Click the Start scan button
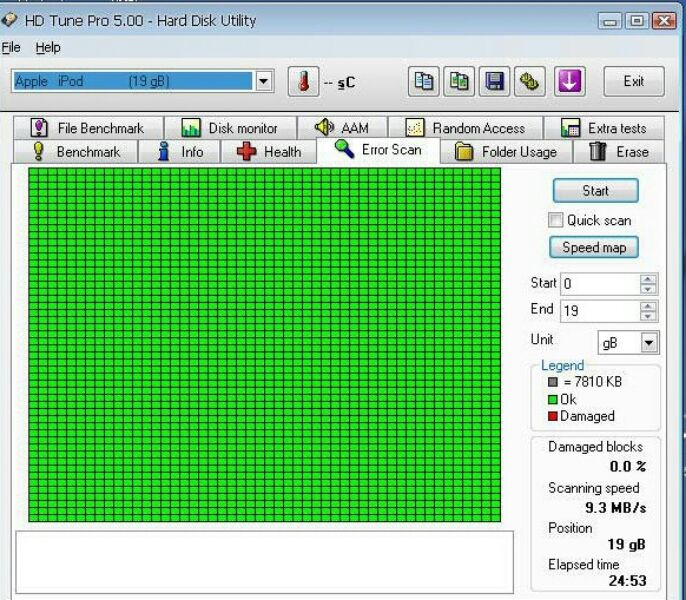Screen dimensions: 686x600 [595, 190]
